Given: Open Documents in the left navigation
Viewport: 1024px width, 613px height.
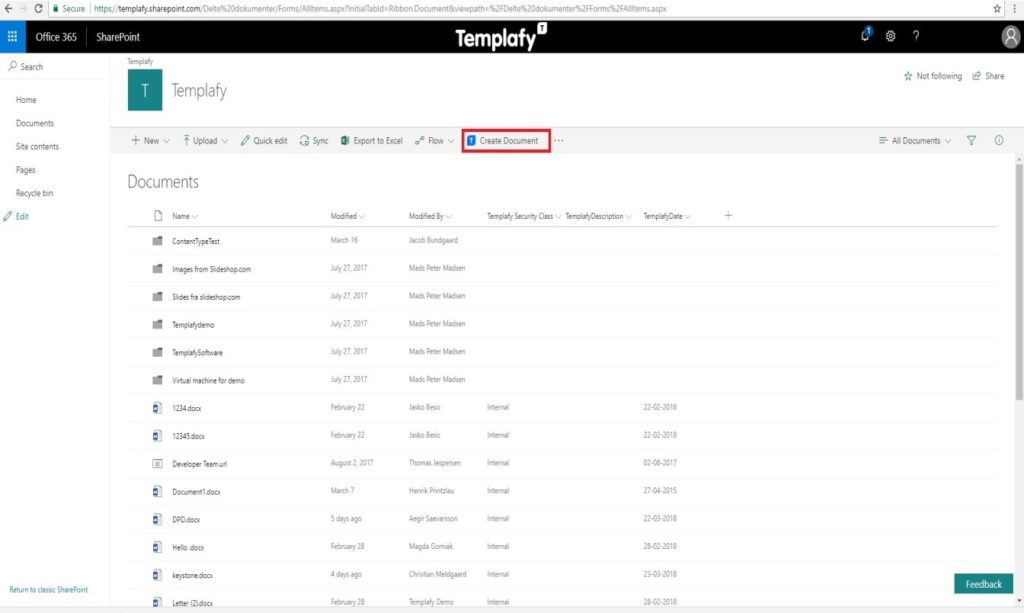Looking at the screenshot, I should 35,123.
